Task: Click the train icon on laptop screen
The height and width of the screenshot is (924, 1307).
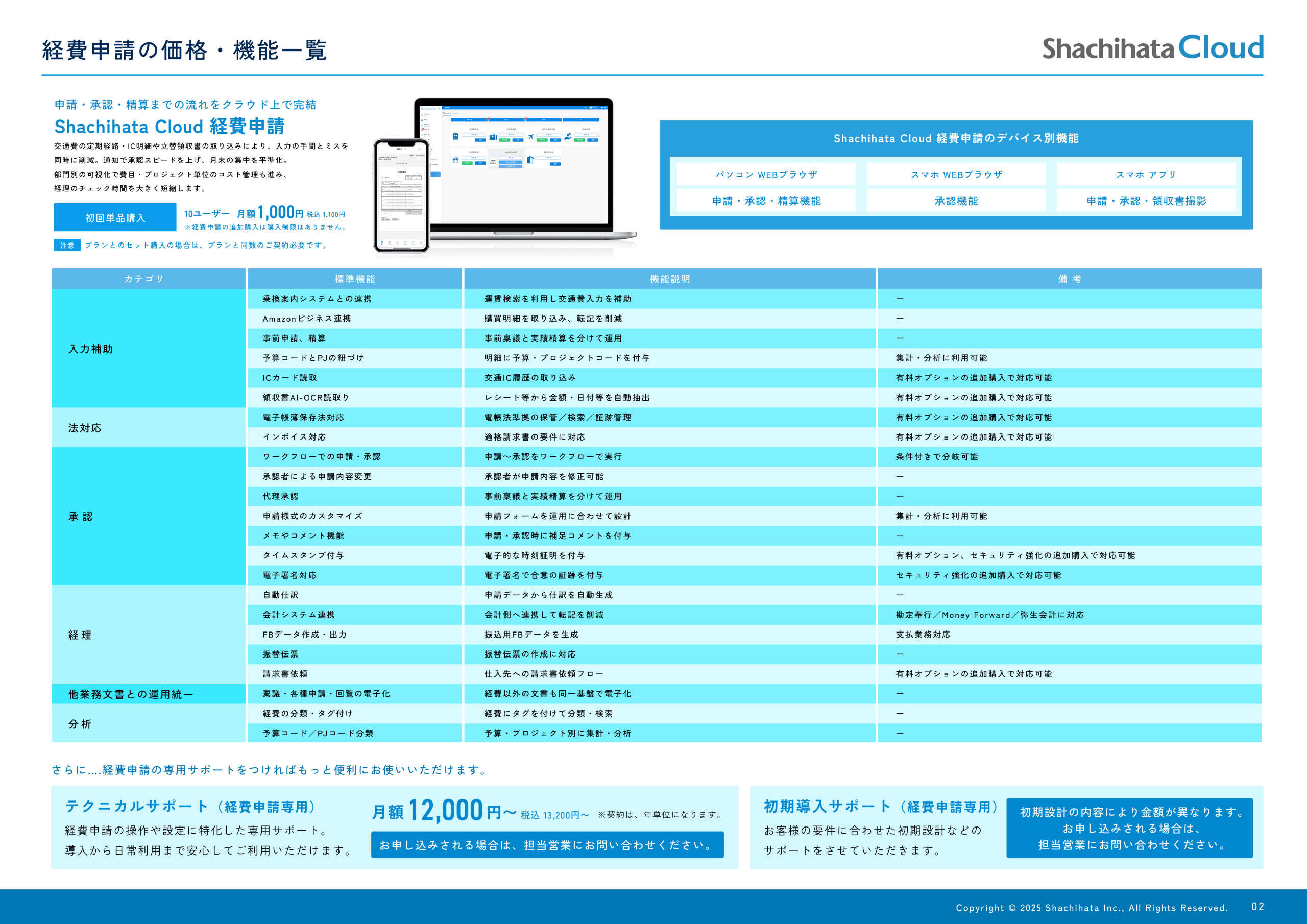Action: point(456,137)
